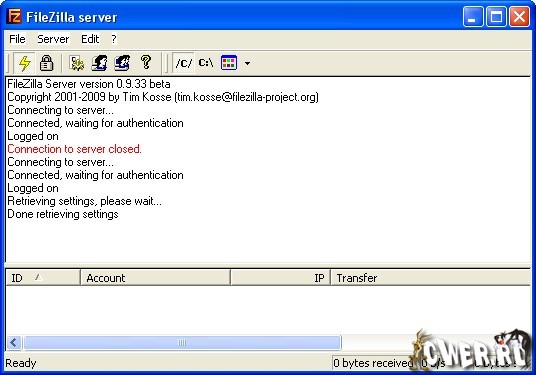
Task: Toggle the C:\ path display button
Action: (x=206, y=63)
